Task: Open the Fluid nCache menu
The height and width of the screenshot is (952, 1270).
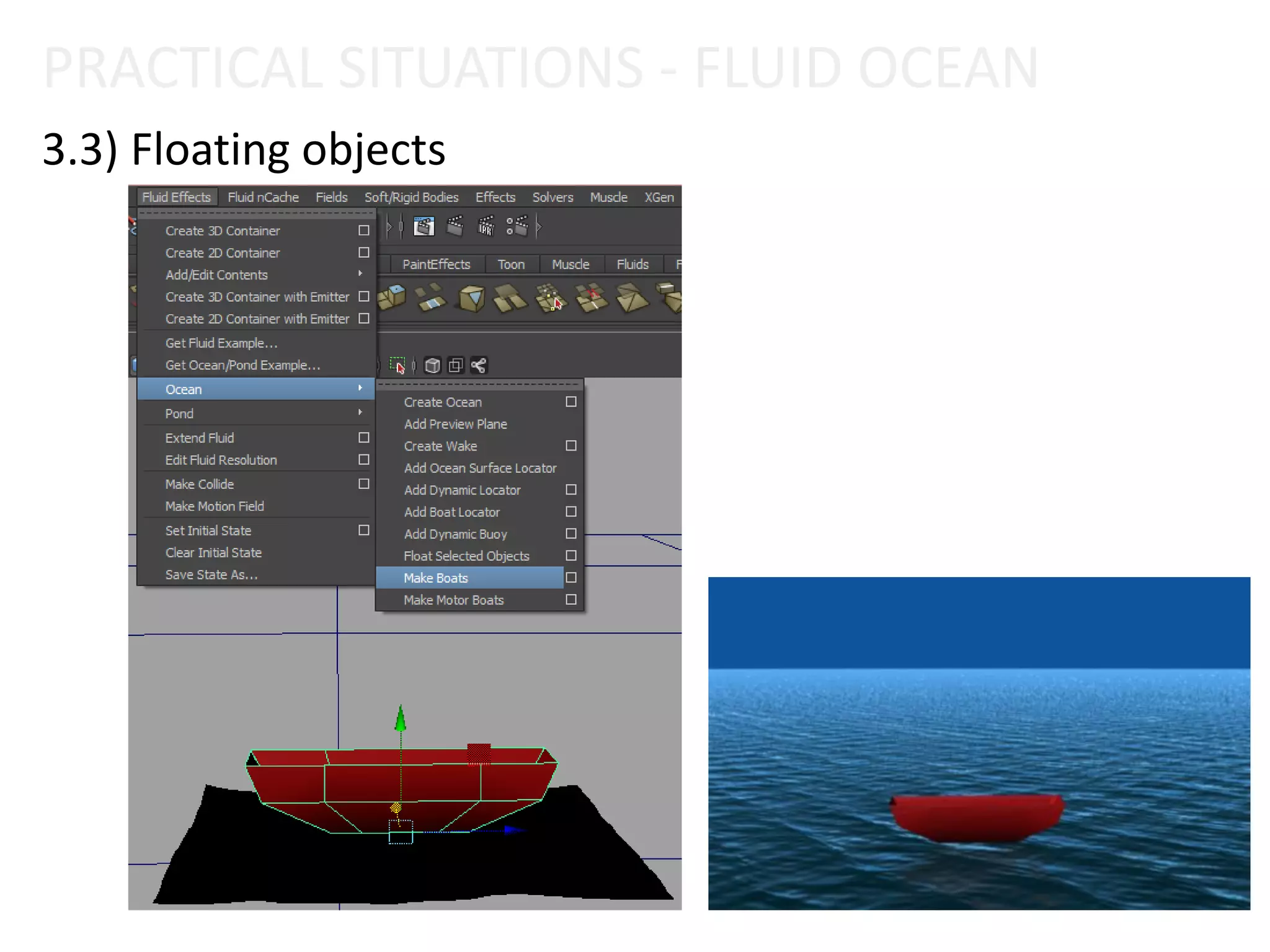Action: pyautogui.click(x=263, y=197)
